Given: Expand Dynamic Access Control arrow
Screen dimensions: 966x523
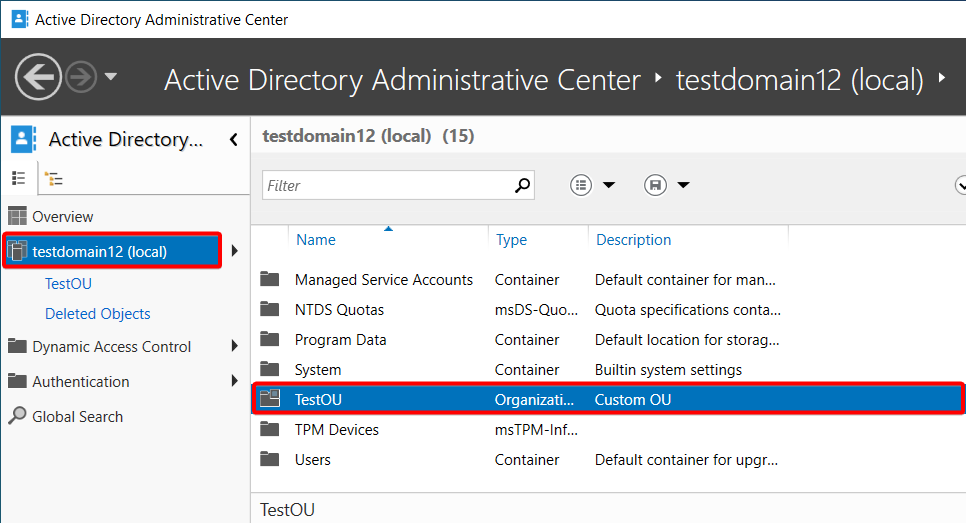Looking at the screenshot, I should tap(235, 346).
